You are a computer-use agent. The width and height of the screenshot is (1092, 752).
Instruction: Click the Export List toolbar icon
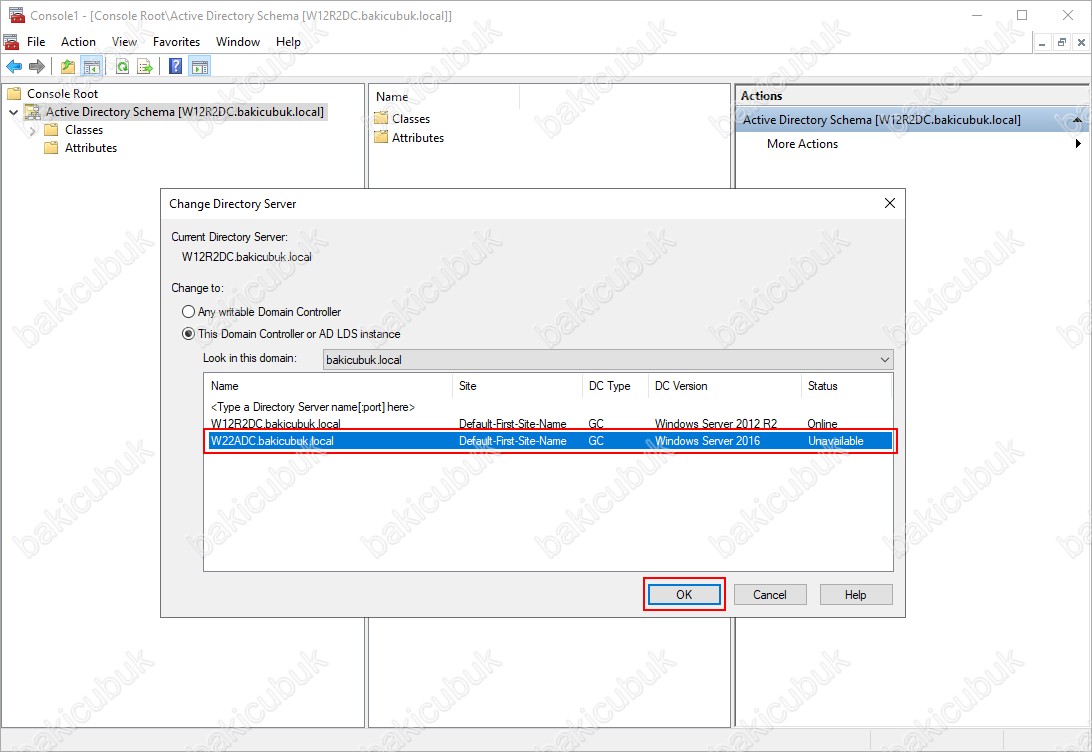[x=145, y=67]
